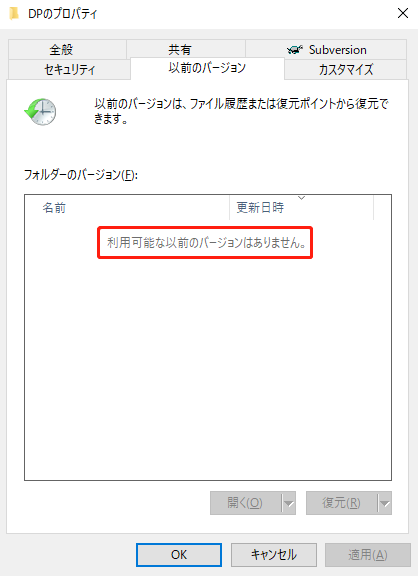
Task: Click the Subversion turtle icon
Action: (x=295, y=50)
